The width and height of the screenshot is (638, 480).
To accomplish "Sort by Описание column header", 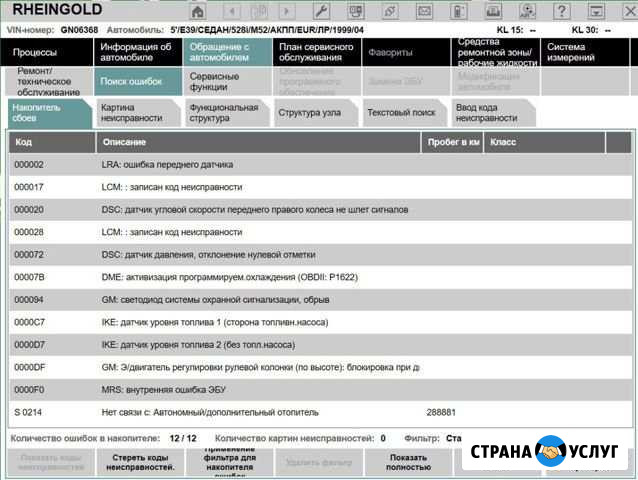I will point(258,142).
